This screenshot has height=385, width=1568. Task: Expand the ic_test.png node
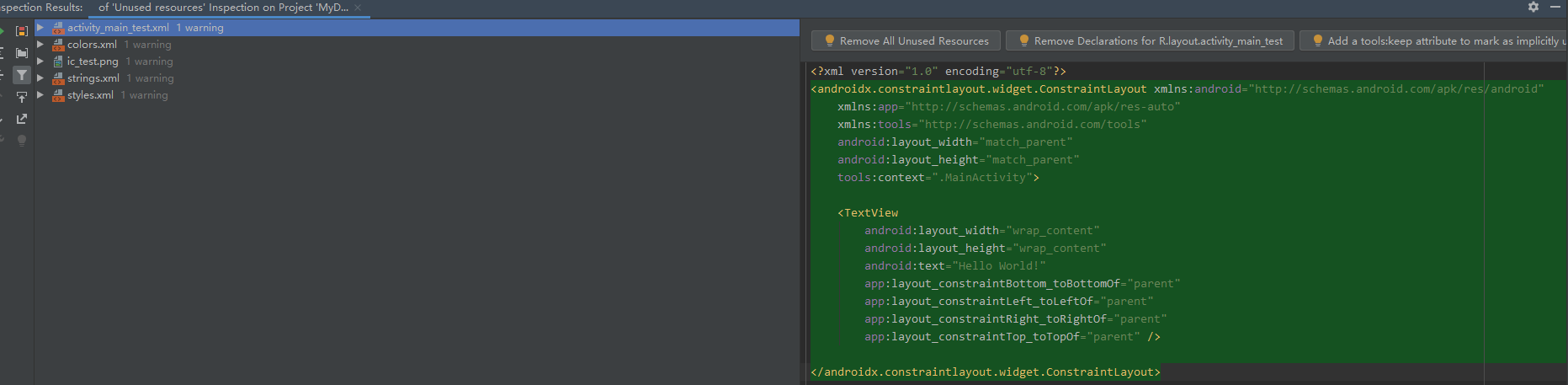[40, 61]
